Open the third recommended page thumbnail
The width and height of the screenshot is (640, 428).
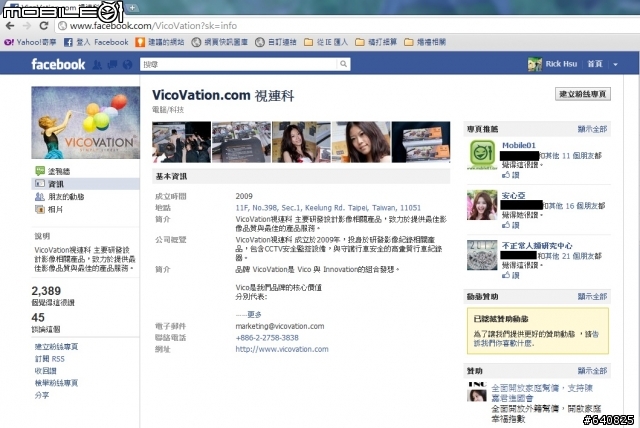(482, 255)
